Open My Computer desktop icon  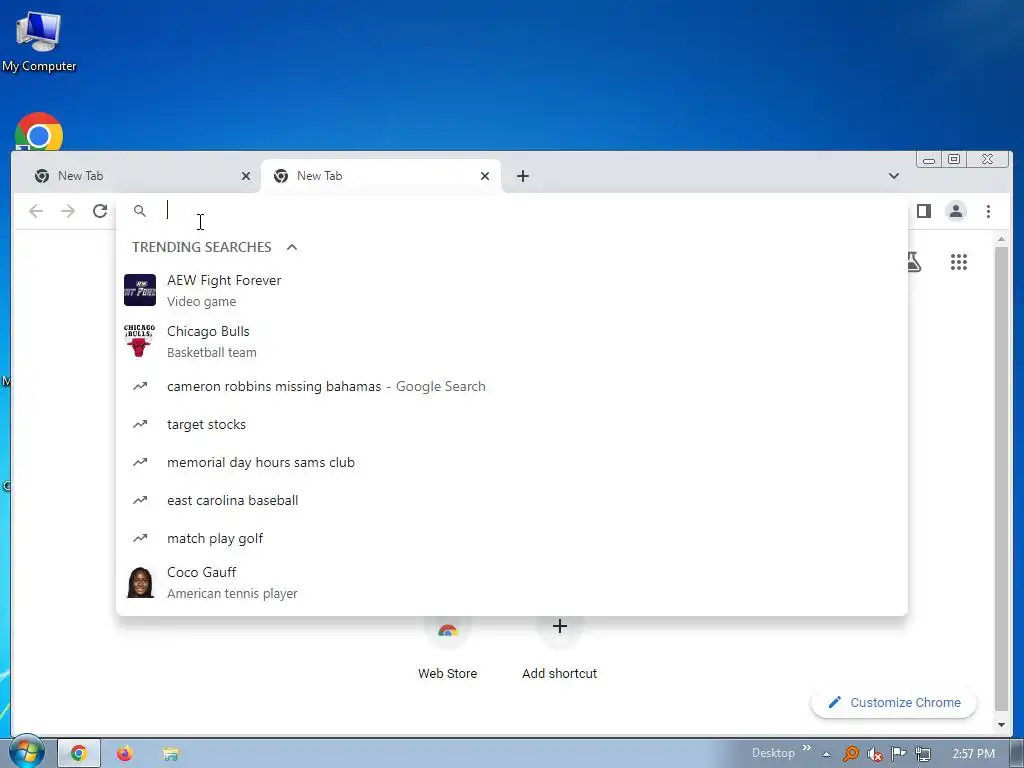(39, 40)
